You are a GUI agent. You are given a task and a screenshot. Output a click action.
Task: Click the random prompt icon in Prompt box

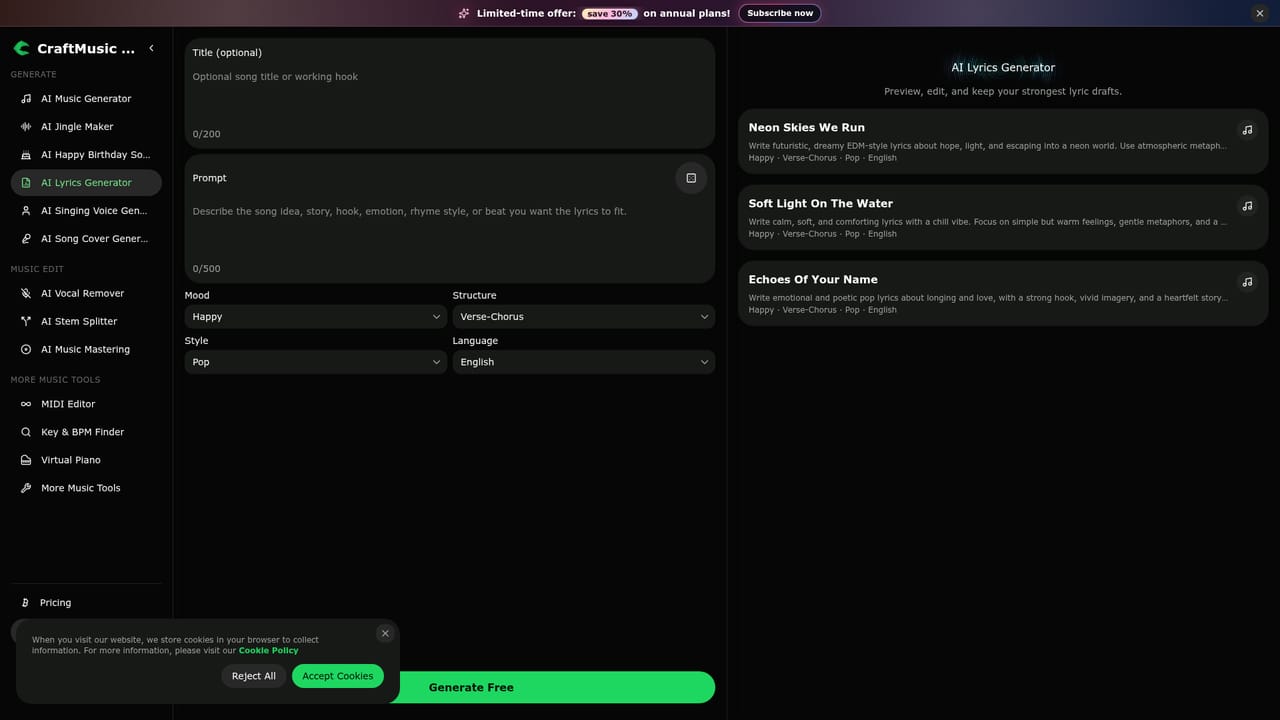coord(691,178)
